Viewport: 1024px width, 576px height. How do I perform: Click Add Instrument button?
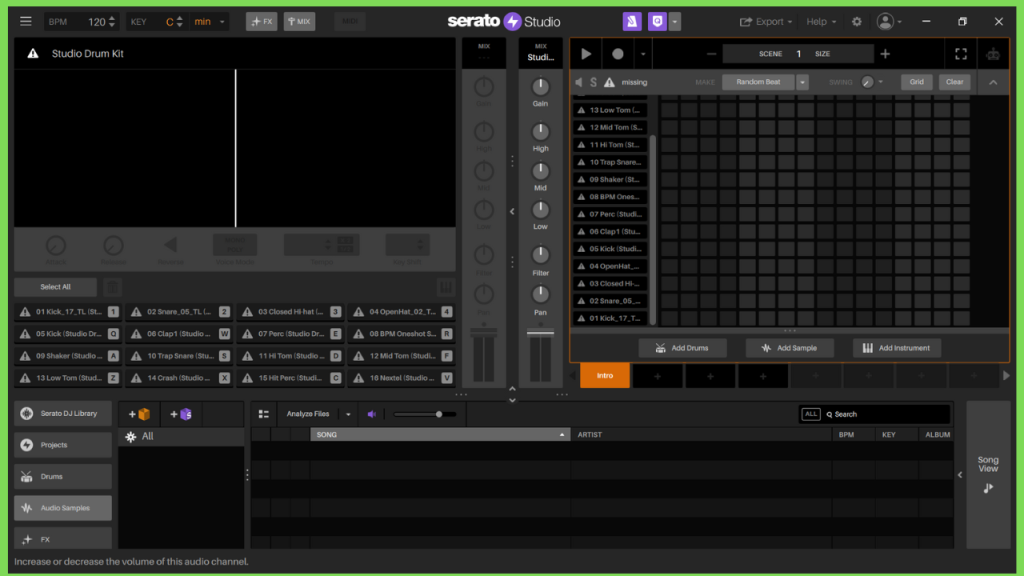pyautogui.click(x=897, y=348)
